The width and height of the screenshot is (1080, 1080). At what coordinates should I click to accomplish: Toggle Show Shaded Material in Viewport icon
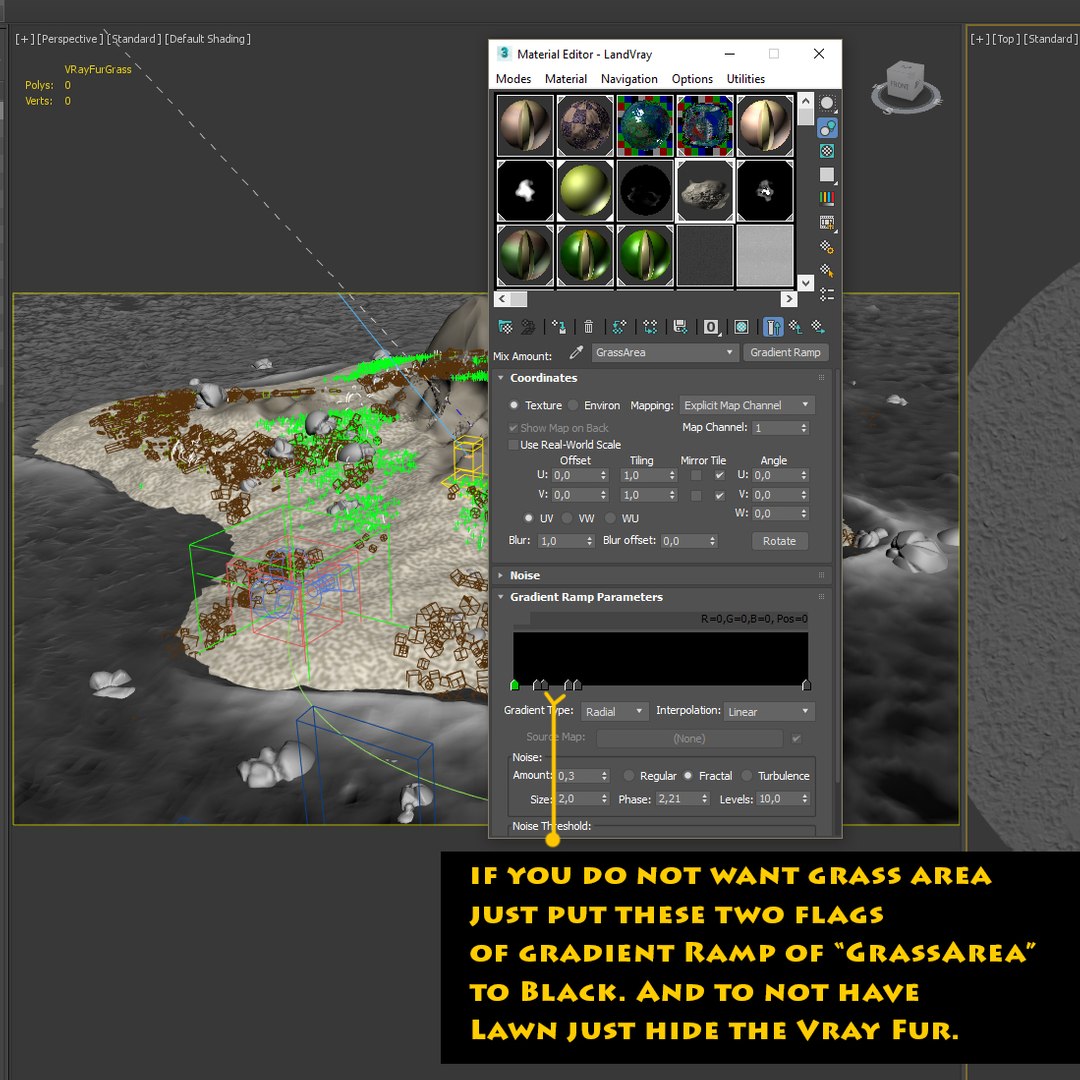[741, 326]
